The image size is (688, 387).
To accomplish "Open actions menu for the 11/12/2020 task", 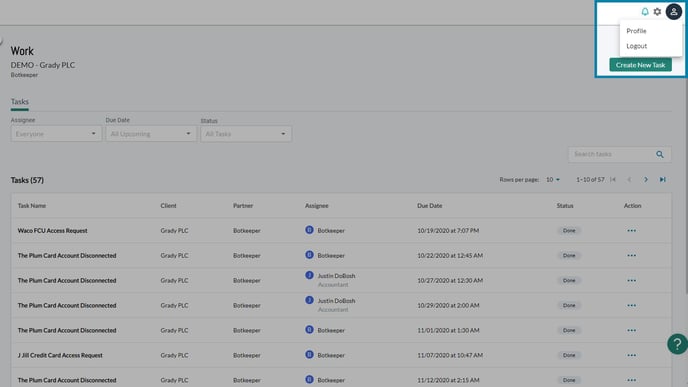I will click(x=631, y=380).
